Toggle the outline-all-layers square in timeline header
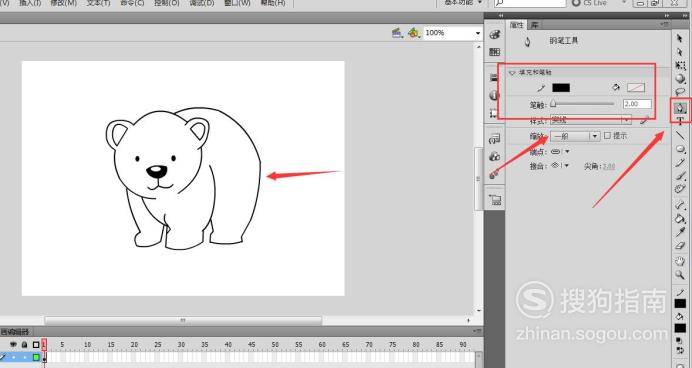The image size is (692, 368). pyautogui.click(x=36, y=344)
